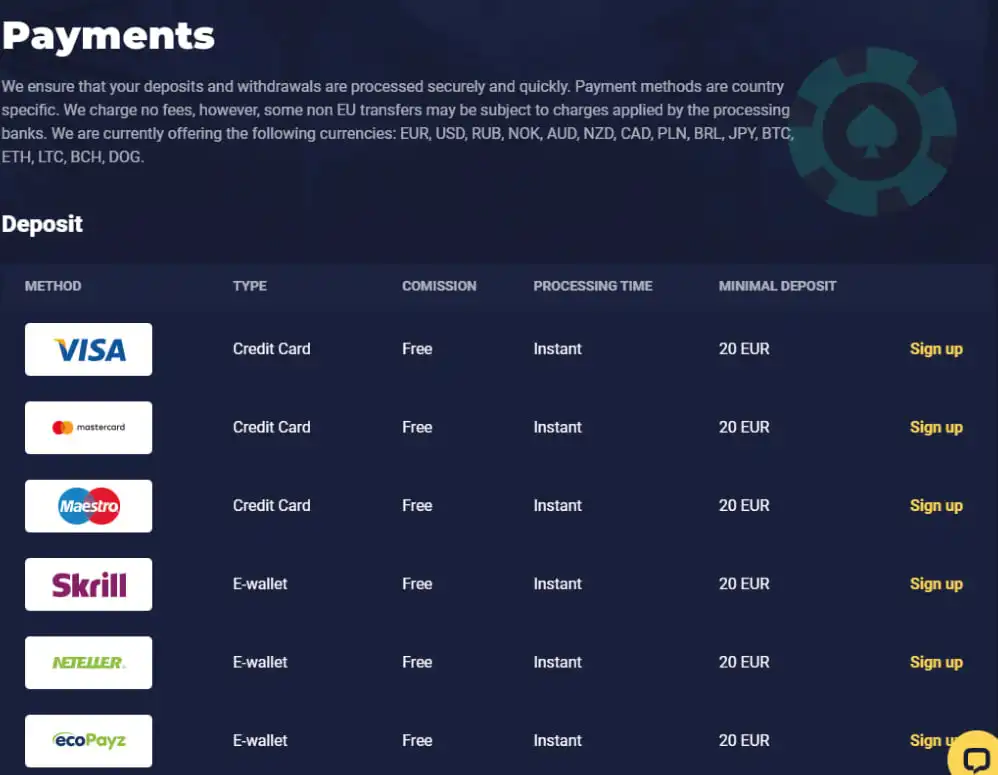The height and width of the screenshot is (775, 998).
Task: Click the Payments page title
Action: tap(108, 36)
